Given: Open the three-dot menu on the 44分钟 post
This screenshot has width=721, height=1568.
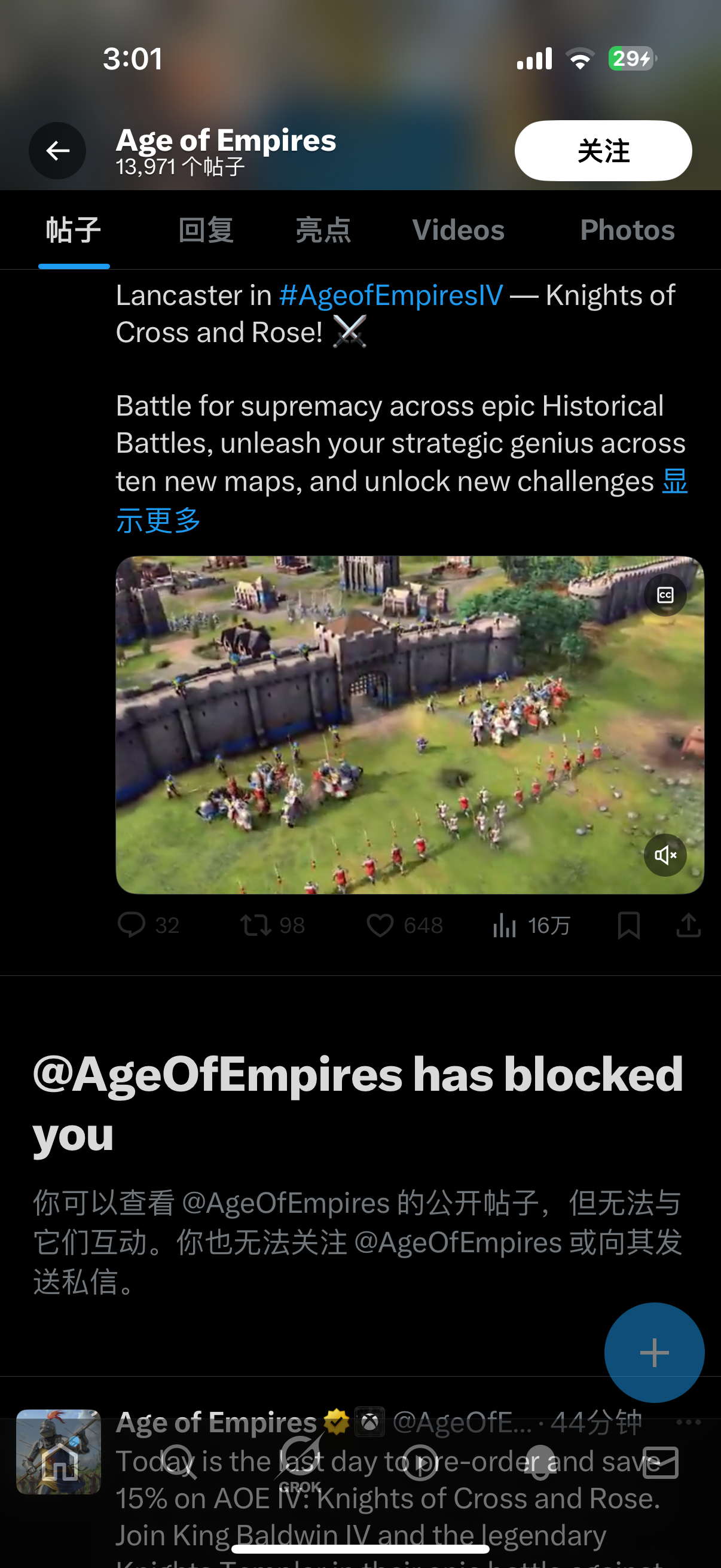Looking at the screenshot, I should pyautogui.click(x=688, y=1423).
